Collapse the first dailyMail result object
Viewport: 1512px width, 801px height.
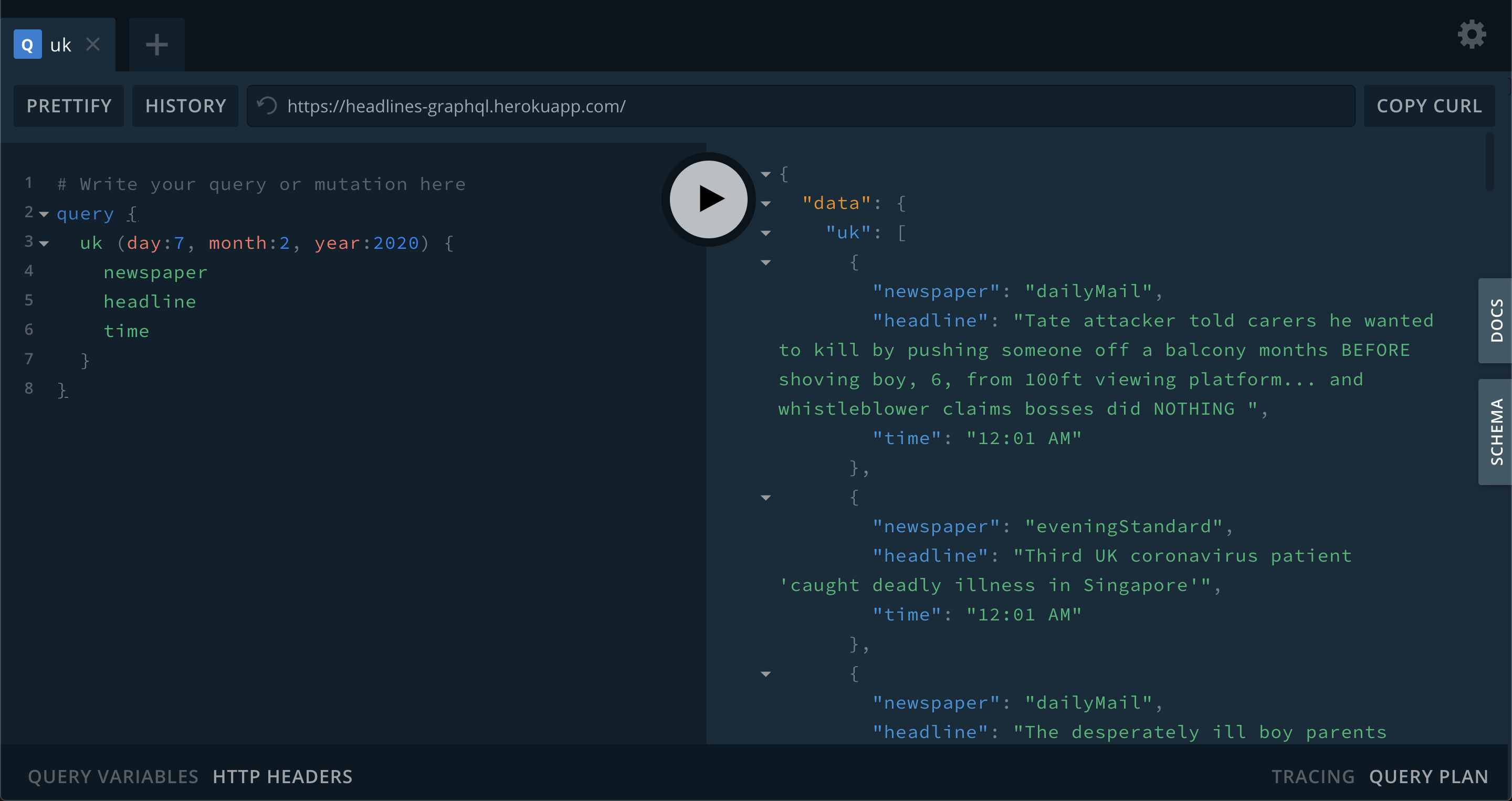pos(766,262)
